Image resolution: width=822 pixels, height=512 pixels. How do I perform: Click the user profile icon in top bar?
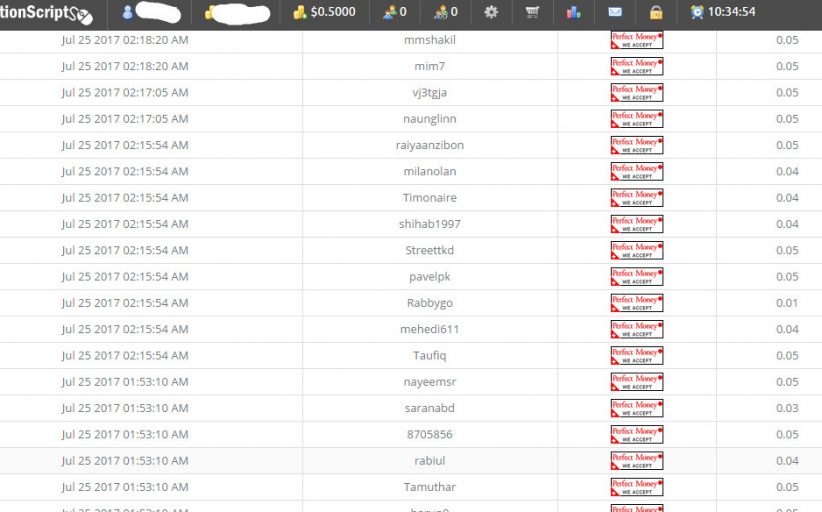point(128,13)
